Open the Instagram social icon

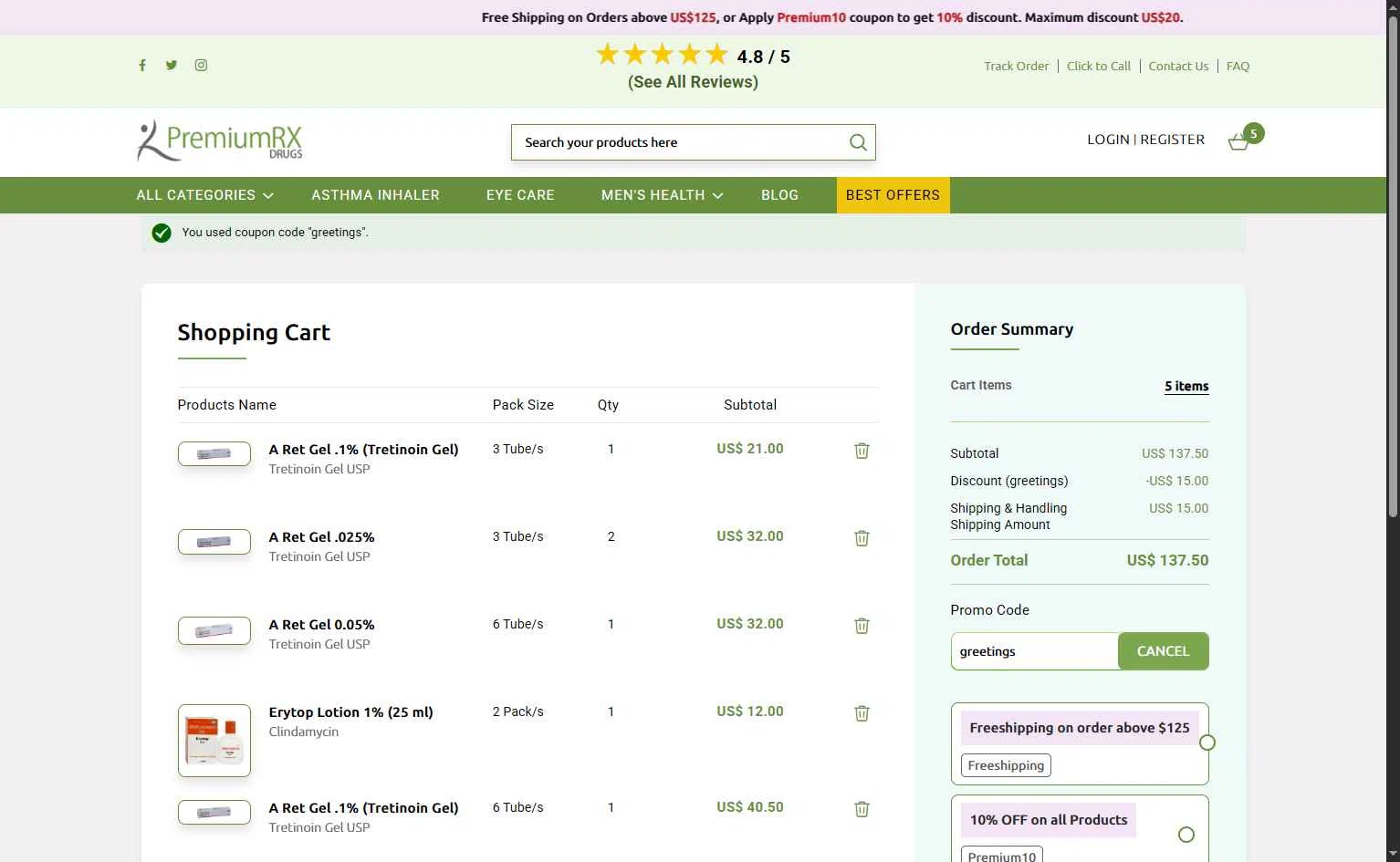pyautogui.click(x=201, y=65)
